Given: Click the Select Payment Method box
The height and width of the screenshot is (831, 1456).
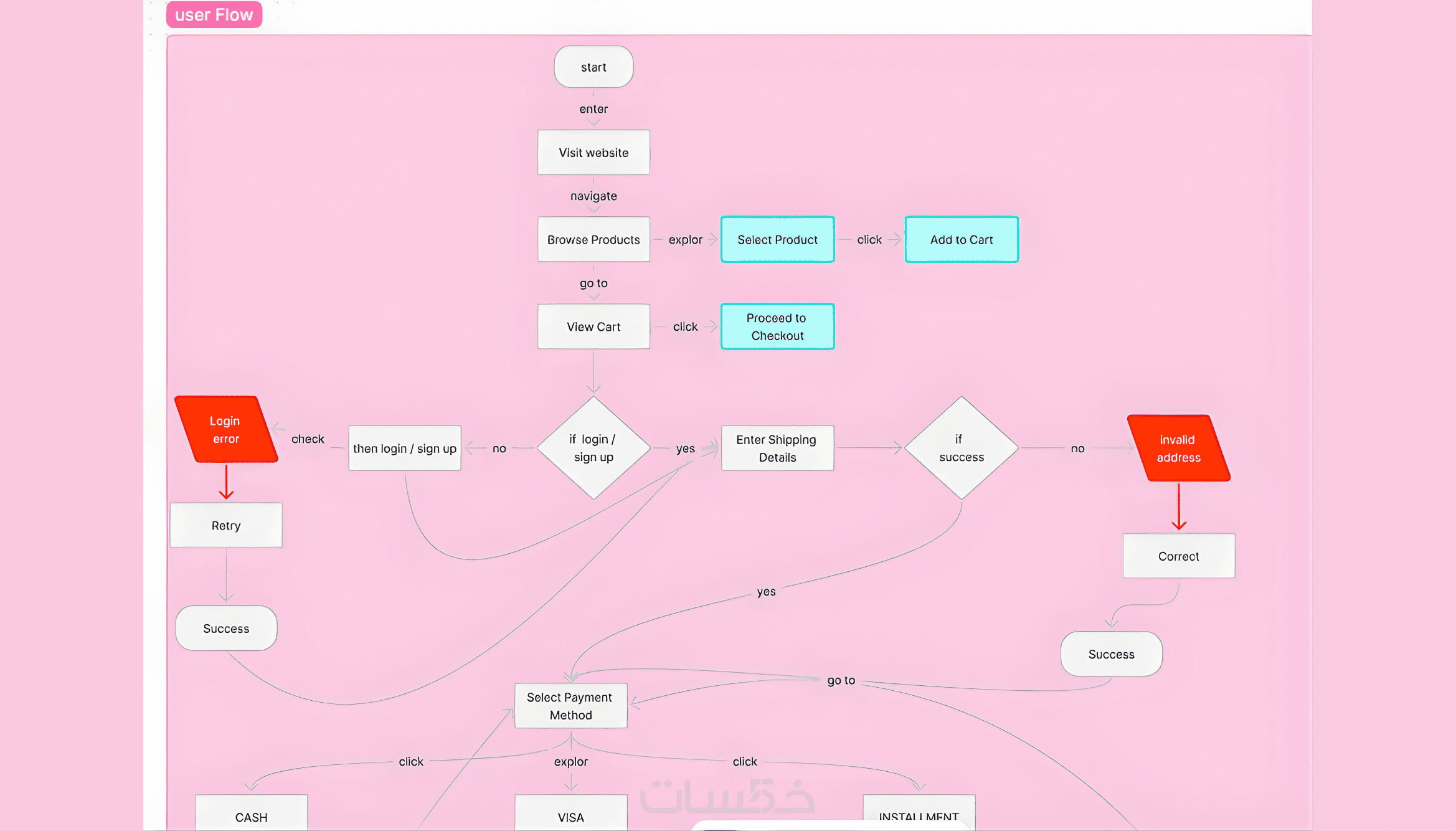Looking at the screenshot, I should [570, 706].
